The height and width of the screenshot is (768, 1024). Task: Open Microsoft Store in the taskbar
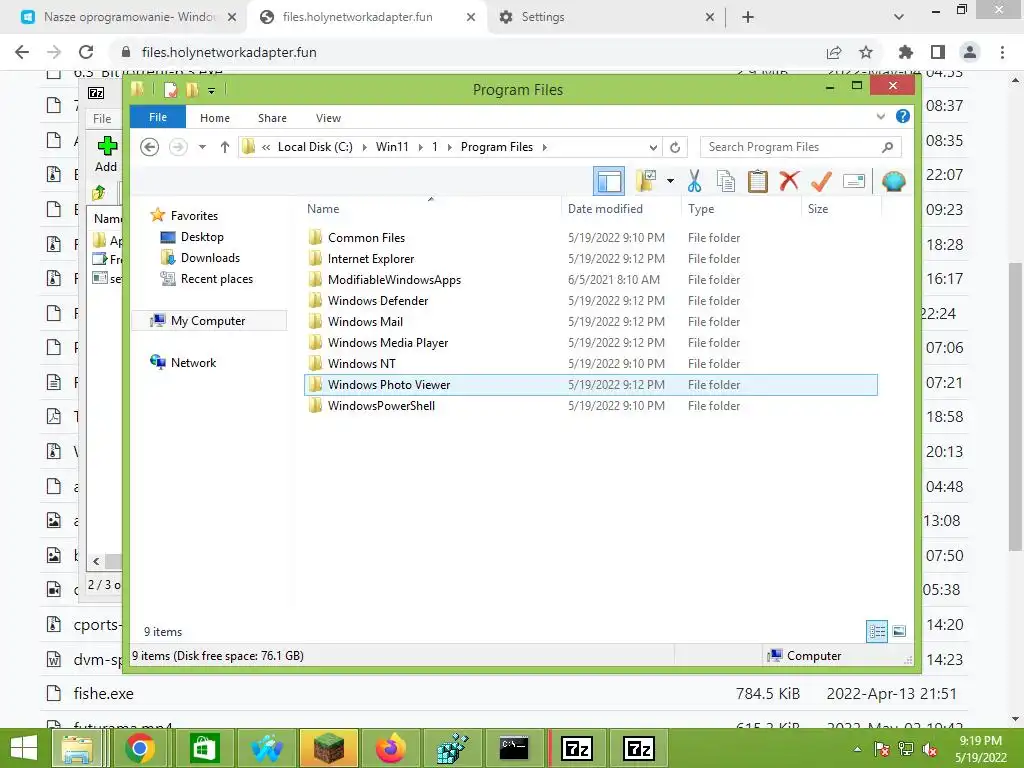[x=204, y=748]
